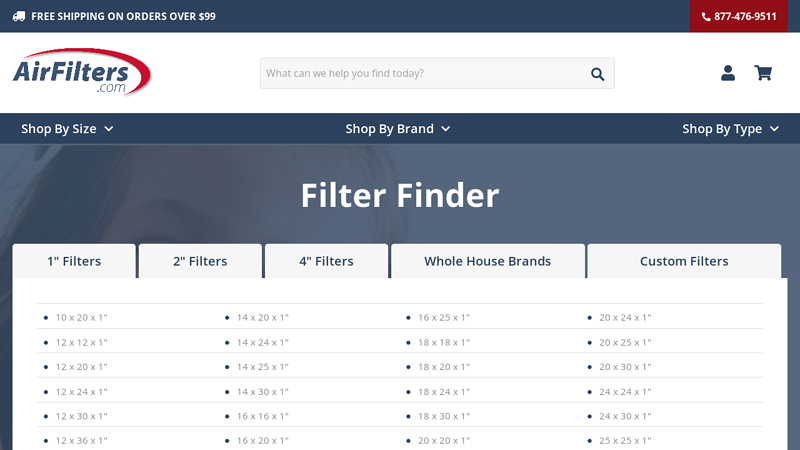This screenshot has width=800, height=450.
Task: Click 'Free Shipping on Orders Over $99' banner text
Action: [123, 16]
